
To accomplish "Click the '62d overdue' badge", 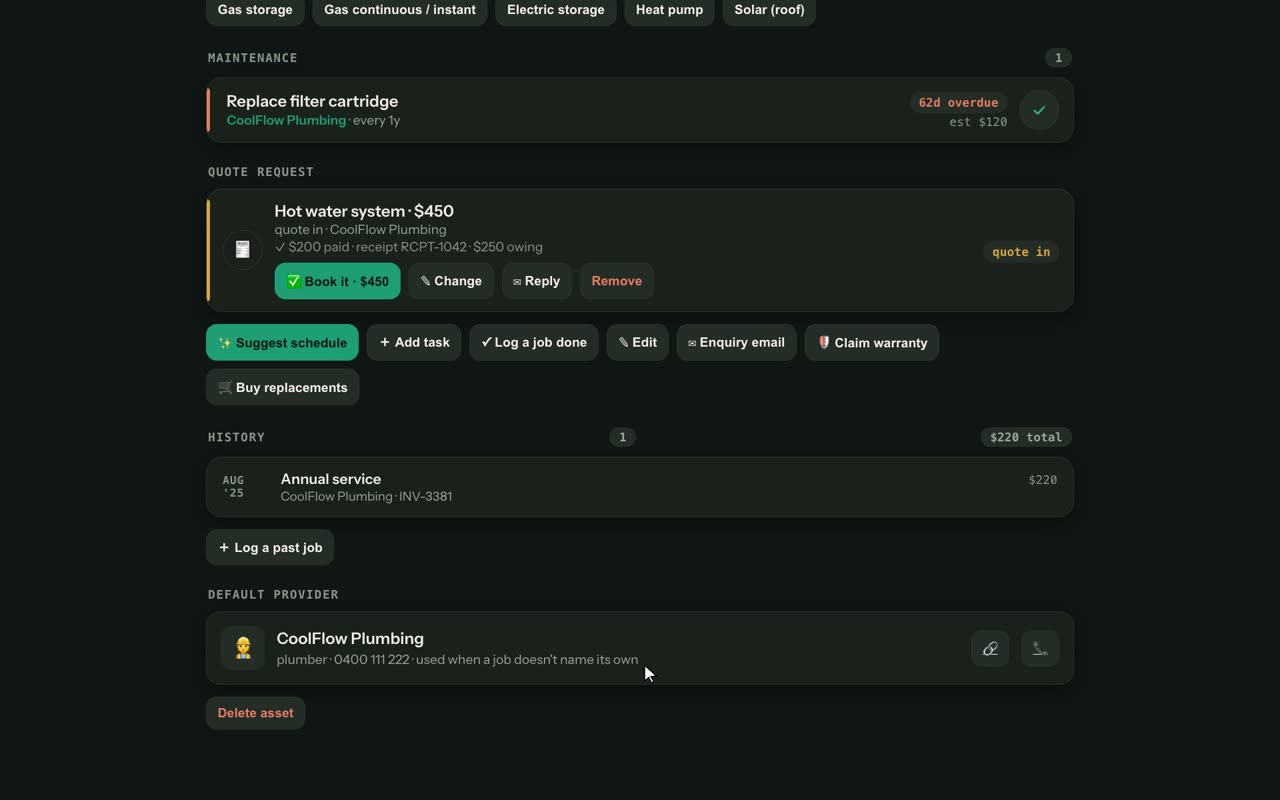I will pos(958,102).
